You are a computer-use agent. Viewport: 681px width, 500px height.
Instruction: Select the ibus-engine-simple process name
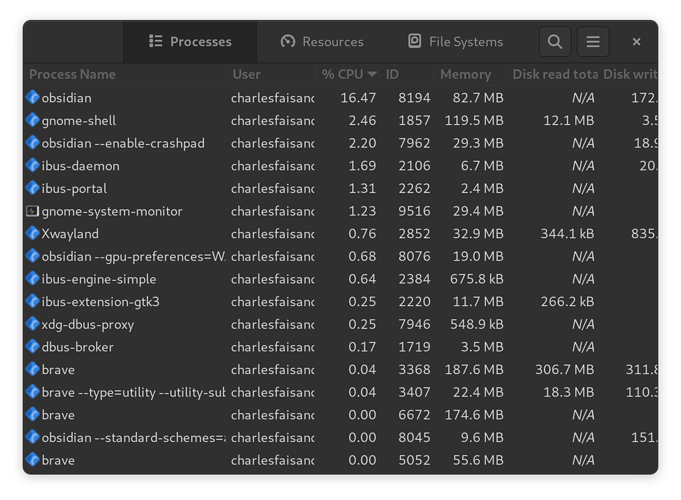99,279
